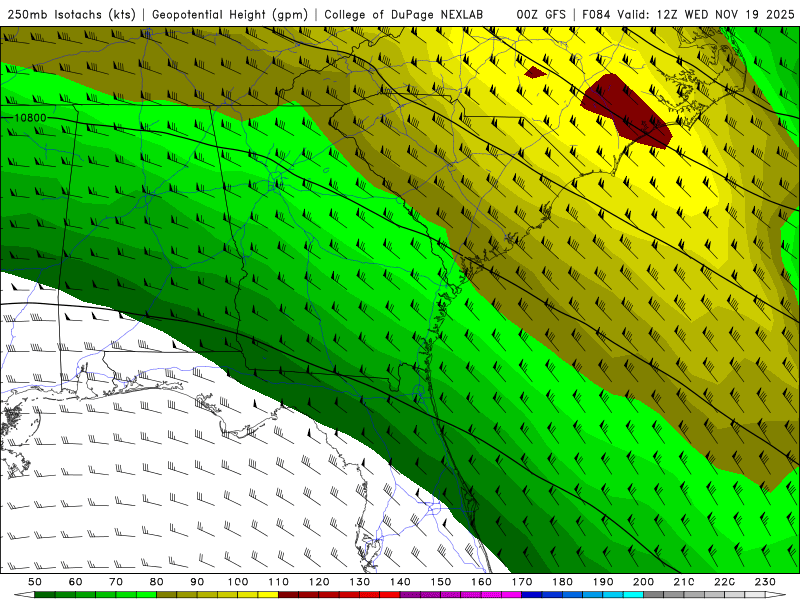
Task: Click the '120' legend value
Action: click(x=319, y=582)
